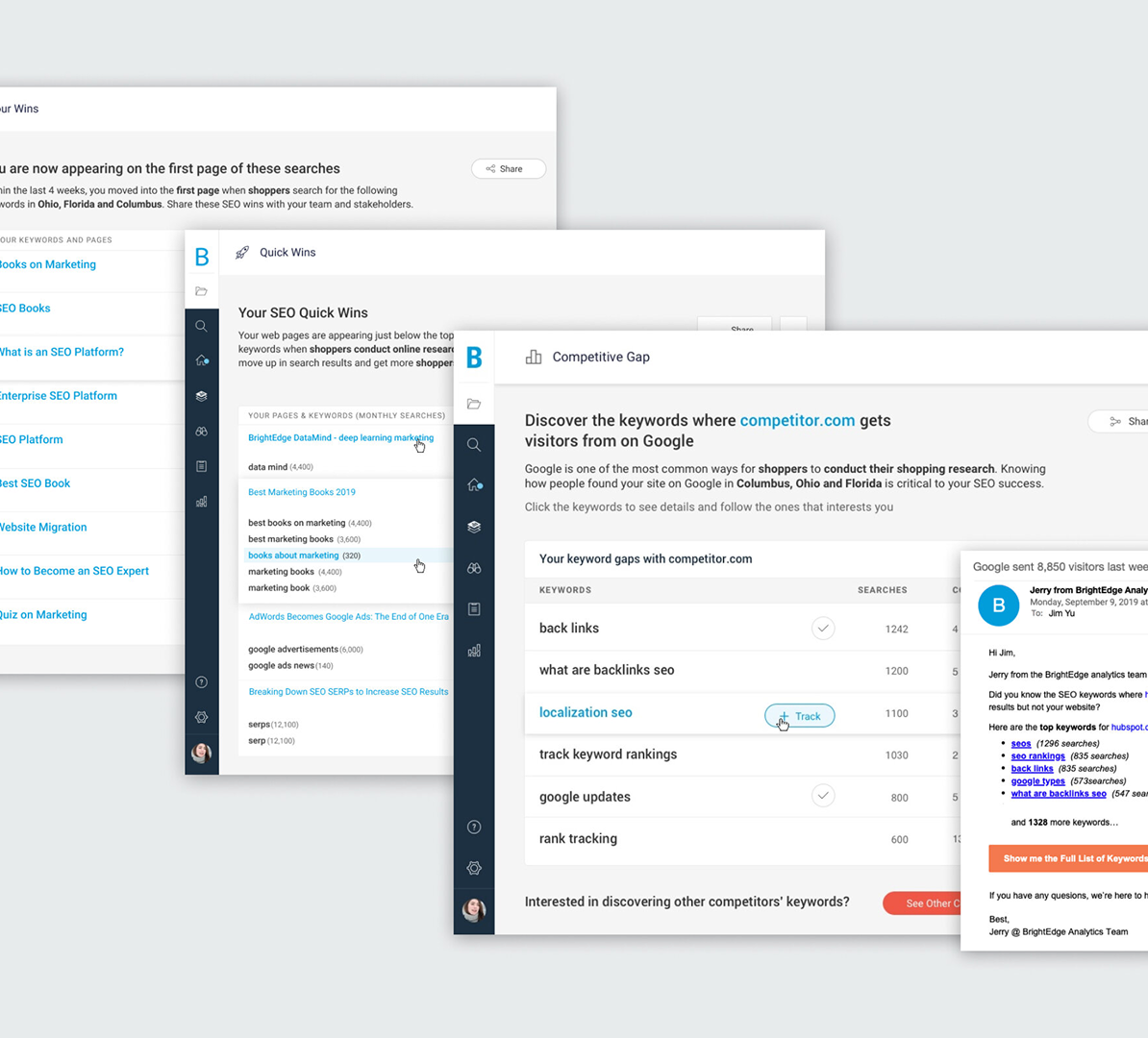Screen dimensions: 1148x1038
Task: Open BrightEdge DataMind deep learning marketing link
Action: coord(340,437)
